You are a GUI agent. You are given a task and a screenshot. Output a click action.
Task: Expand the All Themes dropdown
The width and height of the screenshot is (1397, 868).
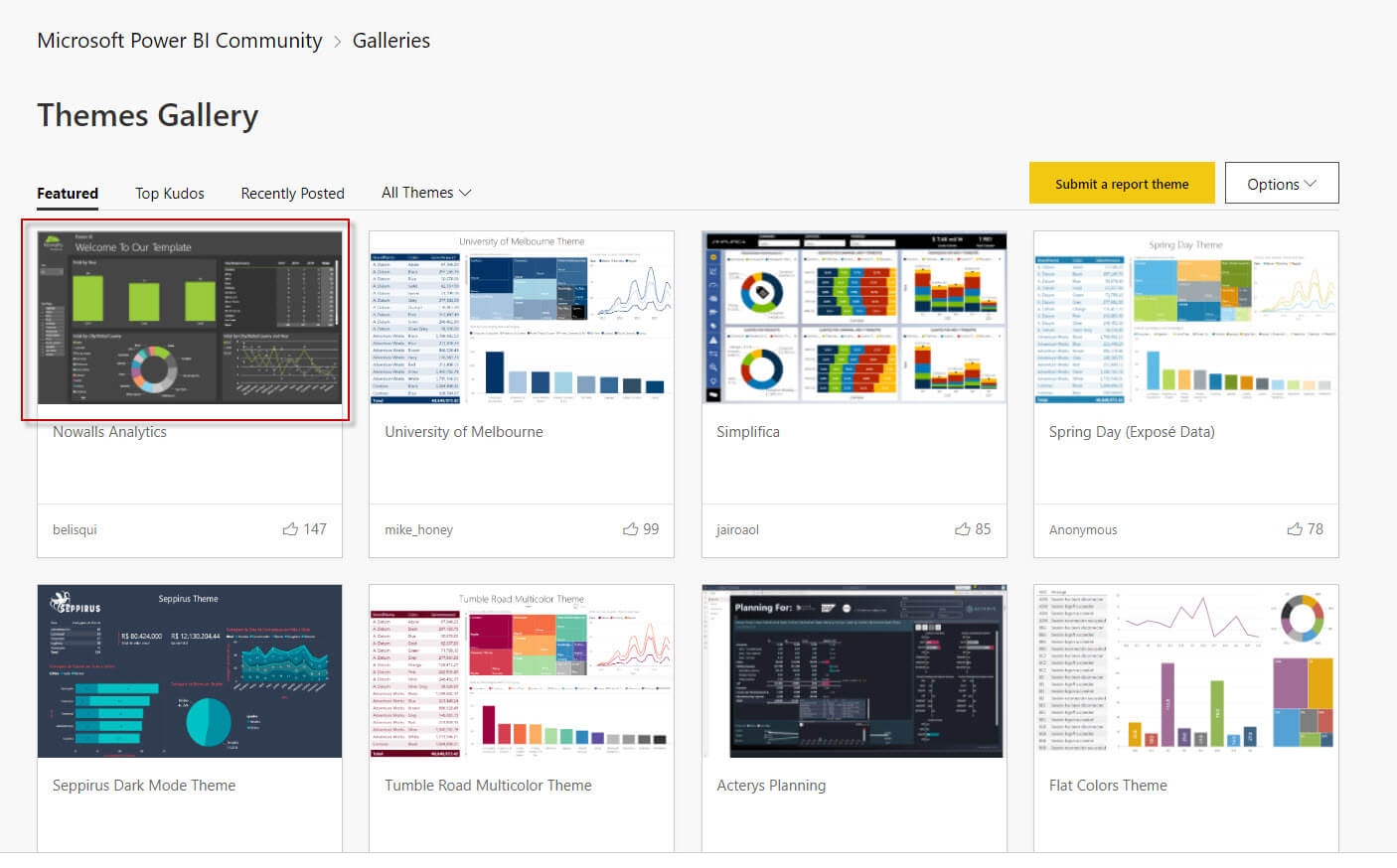[x=426, y=193]
